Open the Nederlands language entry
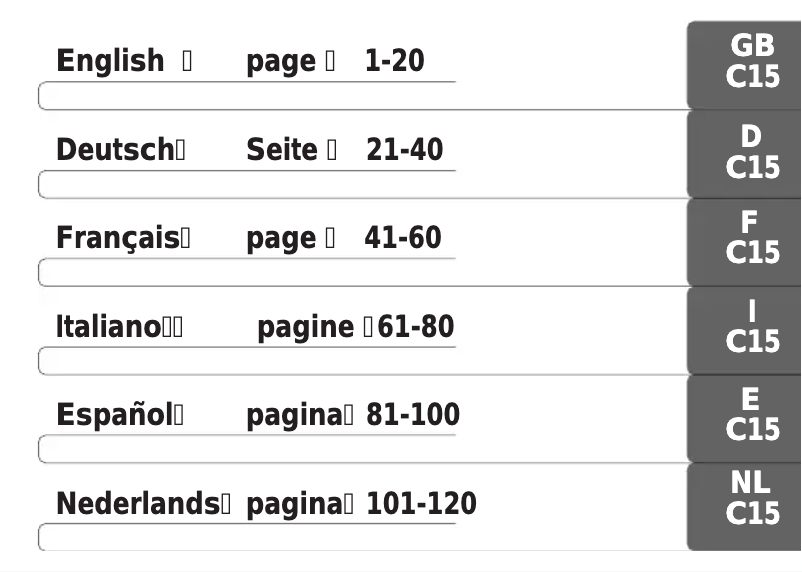The height and width of the screenshot is (572, 802). (x=137, y=503)
